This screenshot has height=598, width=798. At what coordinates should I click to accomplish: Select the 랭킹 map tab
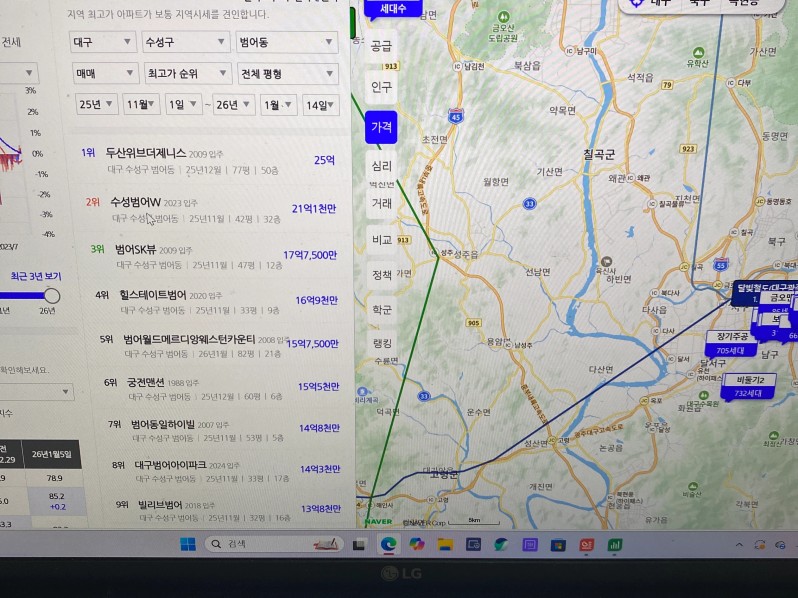click(382, 343)
